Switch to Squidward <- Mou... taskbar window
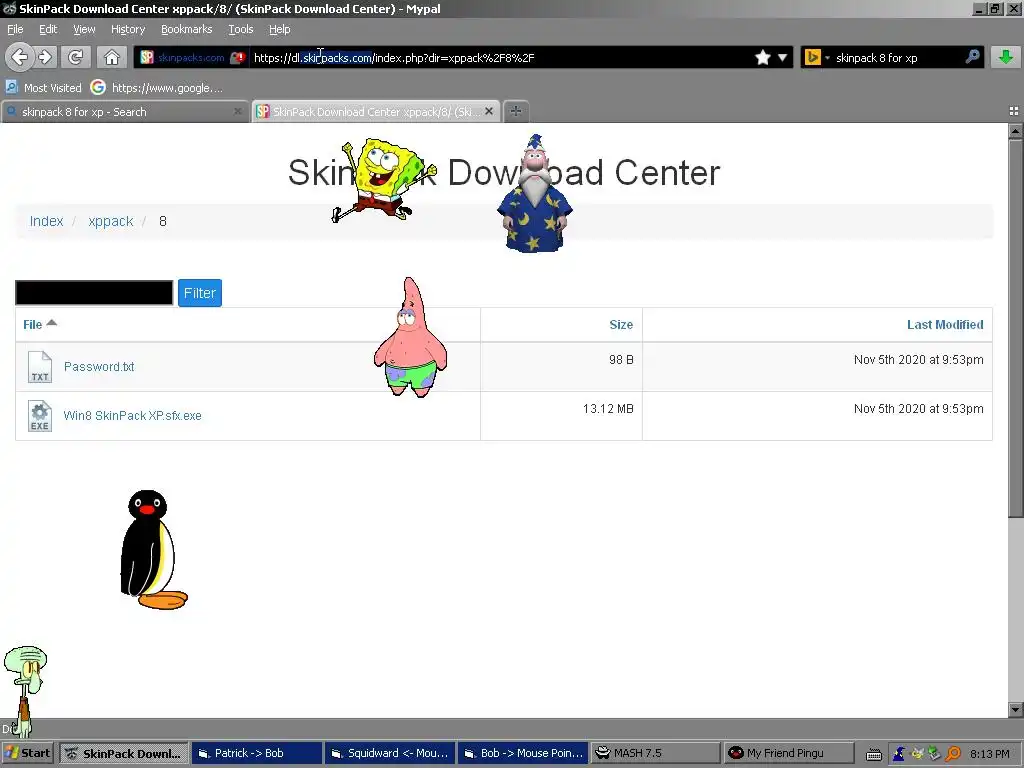The image size is (1024, 768). coord(389,753)
